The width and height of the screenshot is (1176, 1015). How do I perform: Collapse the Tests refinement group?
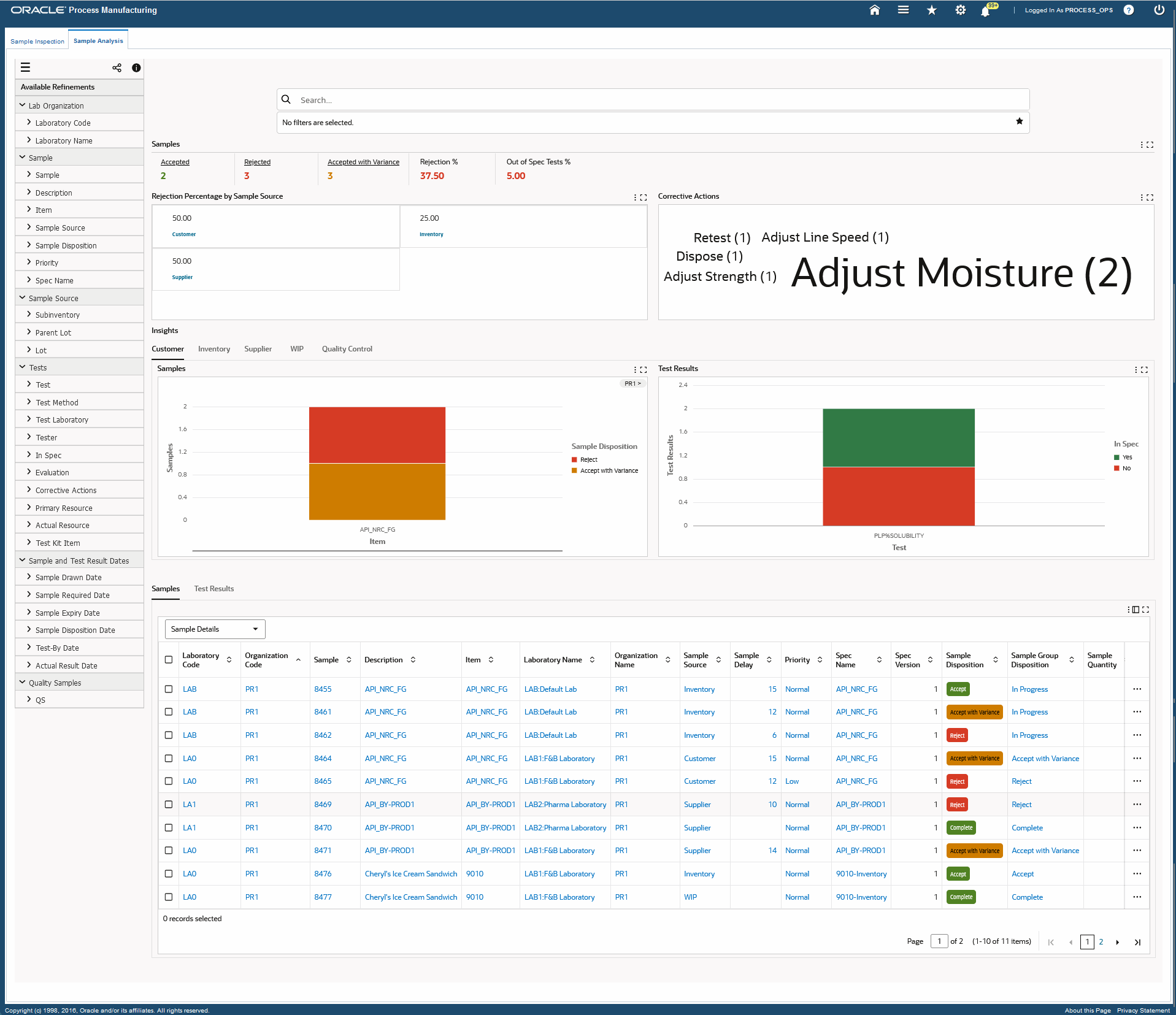tap(23, 367)
